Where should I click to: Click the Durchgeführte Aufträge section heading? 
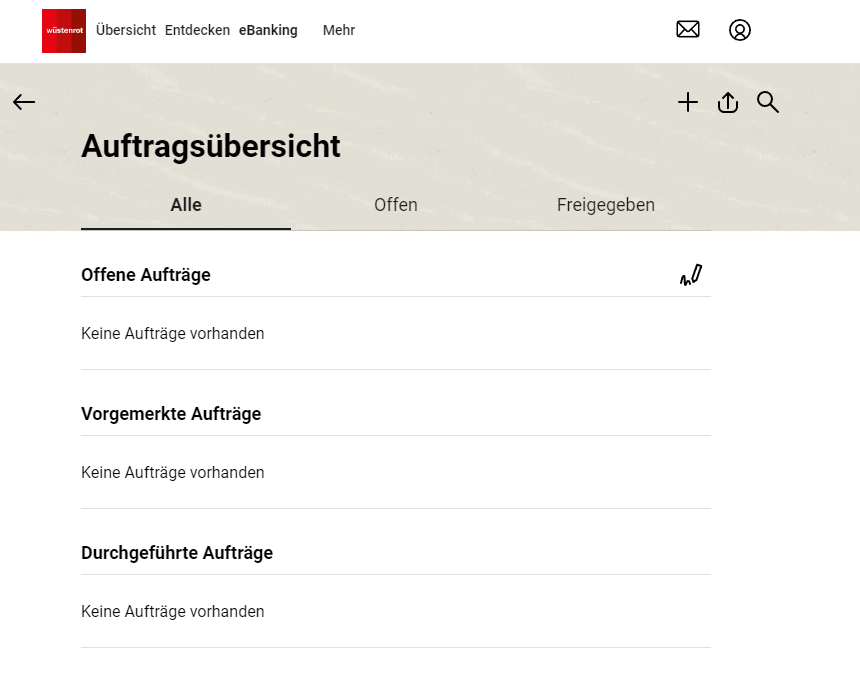pos(177,553)
